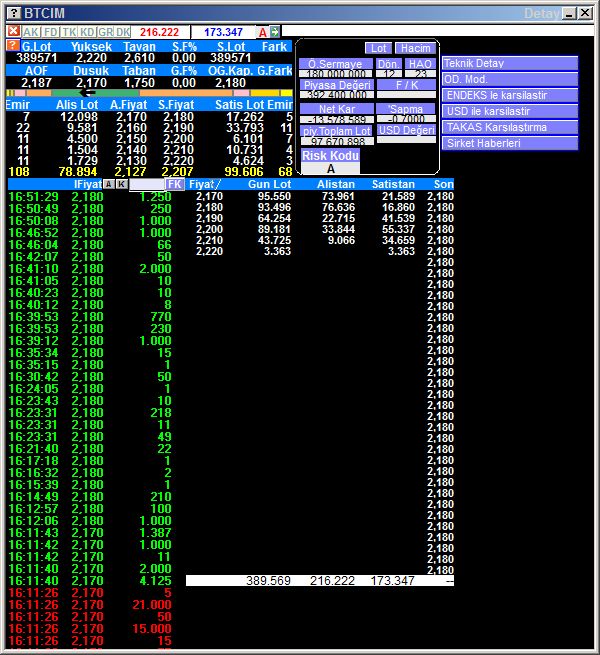Click the KD toolbar button
The image size is (600, 655).
coord(87,32)
